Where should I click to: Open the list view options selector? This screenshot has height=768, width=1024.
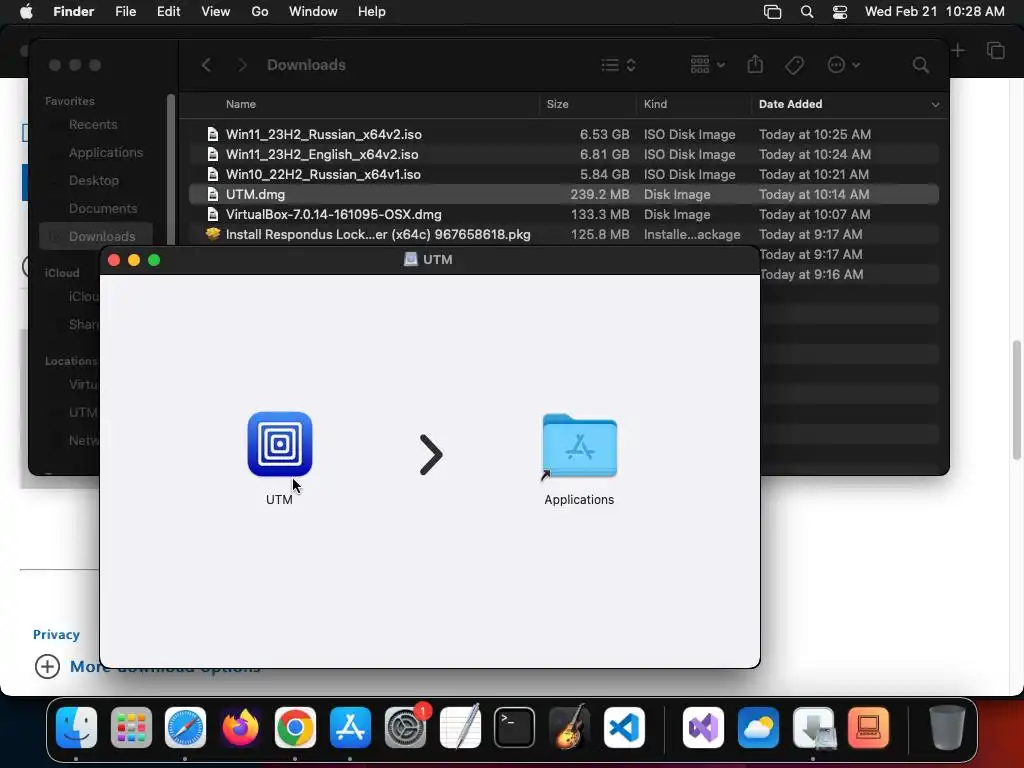click(x=618, y=65)
